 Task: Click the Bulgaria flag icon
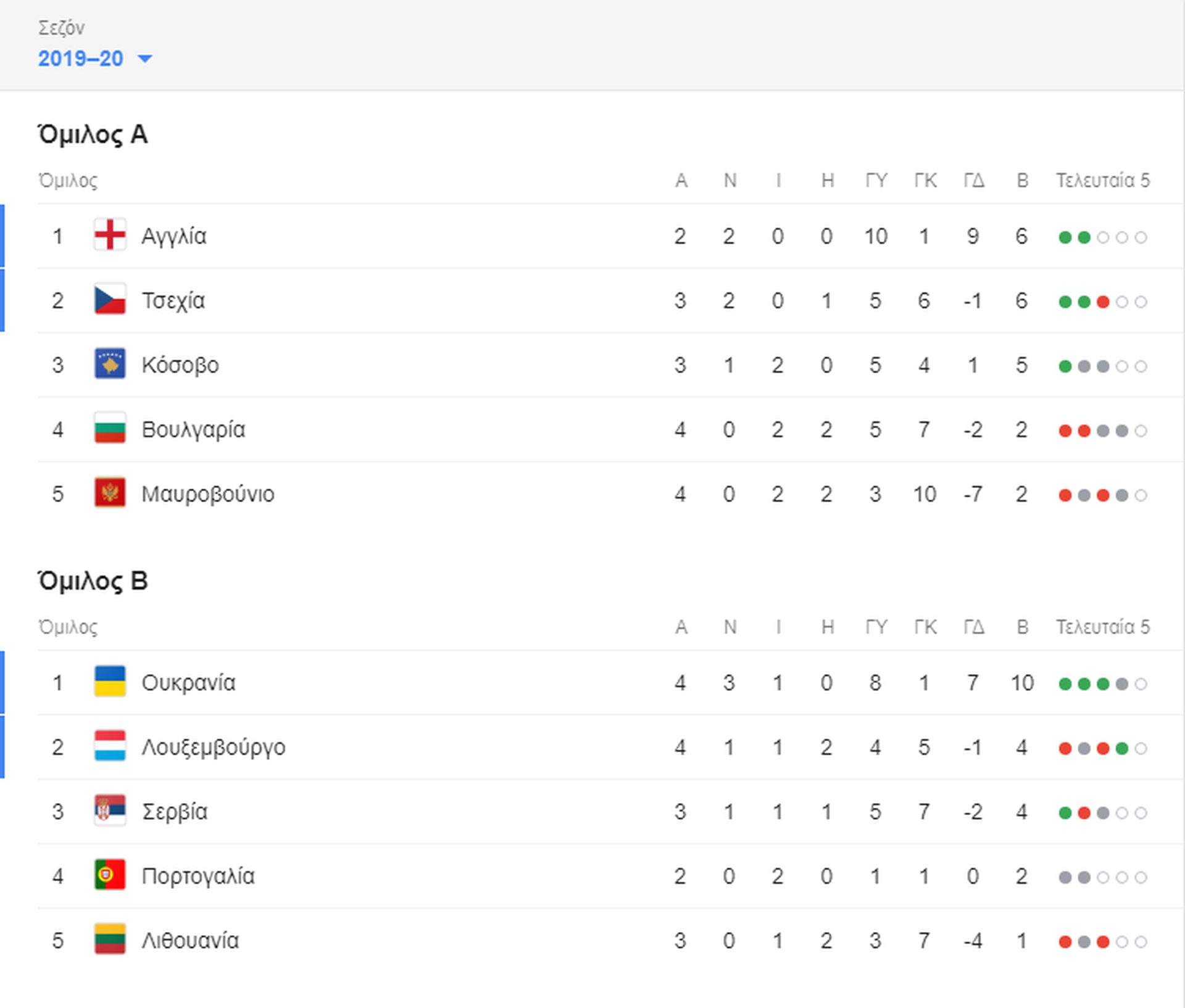(x=110, y=429)
